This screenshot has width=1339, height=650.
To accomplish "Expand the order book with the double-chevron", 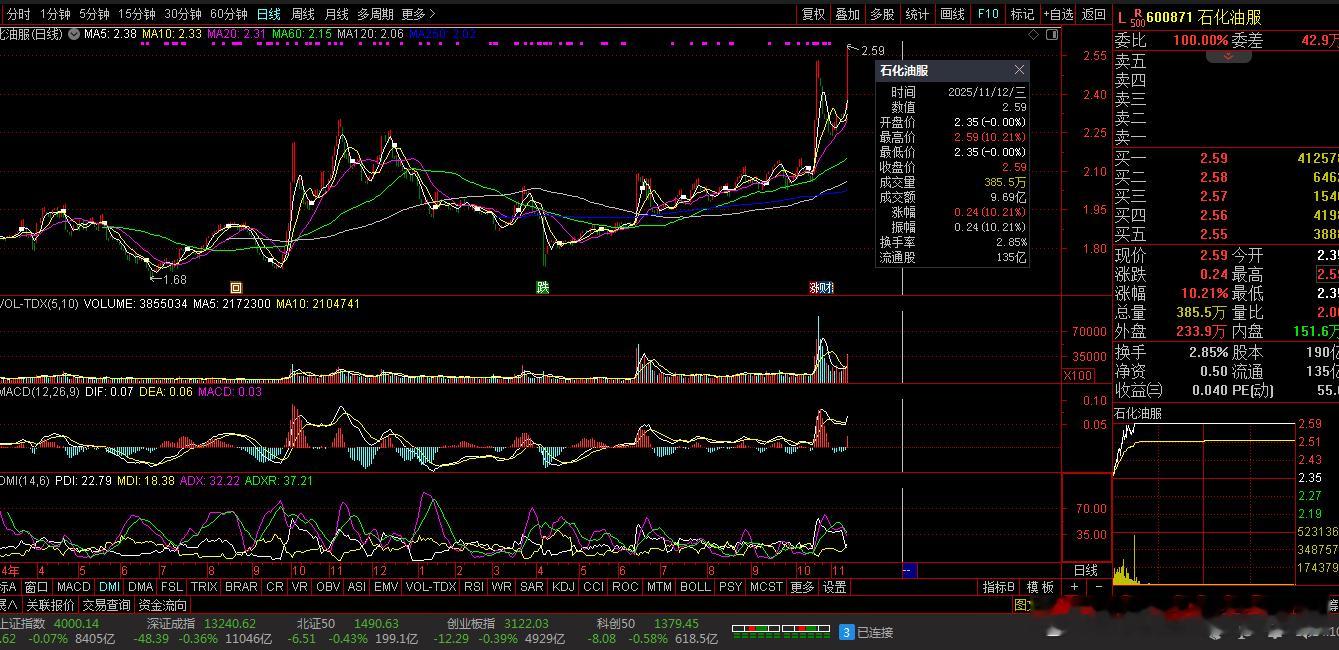I will click(x=1229, y=56).
